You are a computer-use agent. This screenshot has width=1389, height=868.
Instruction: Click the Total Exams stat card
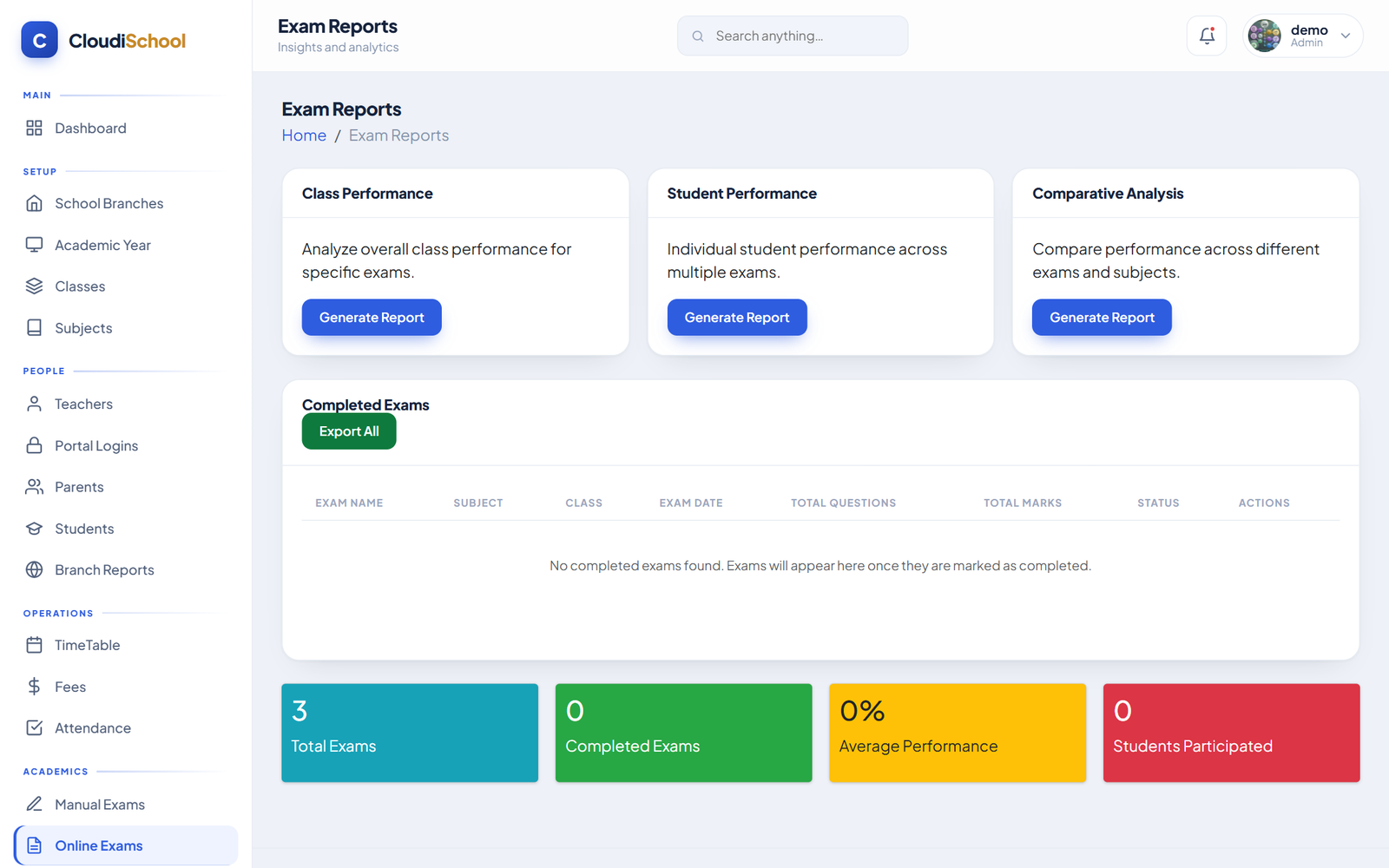[x=410, y=733]
